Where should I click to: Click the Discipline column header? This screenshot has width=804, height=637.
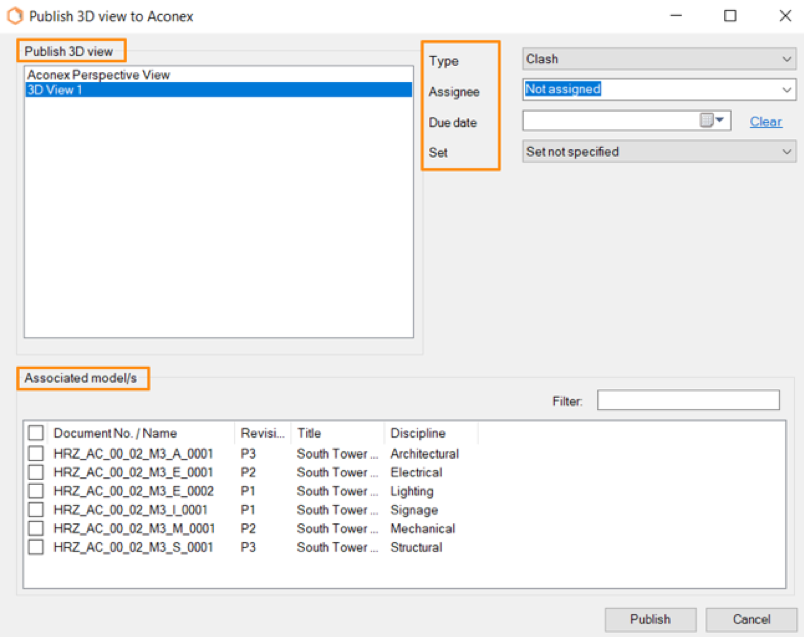[431, 433]
